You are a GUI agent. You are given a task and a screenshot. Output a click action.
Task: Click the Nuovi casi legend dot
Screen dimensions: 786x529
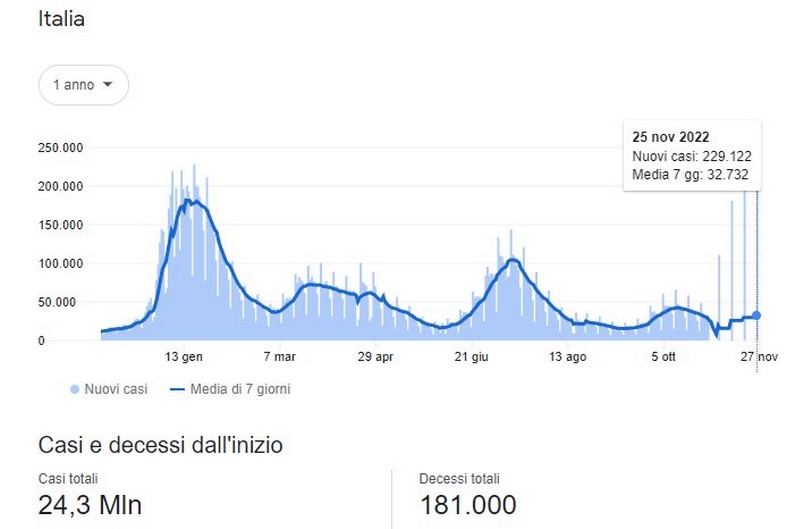74,389
